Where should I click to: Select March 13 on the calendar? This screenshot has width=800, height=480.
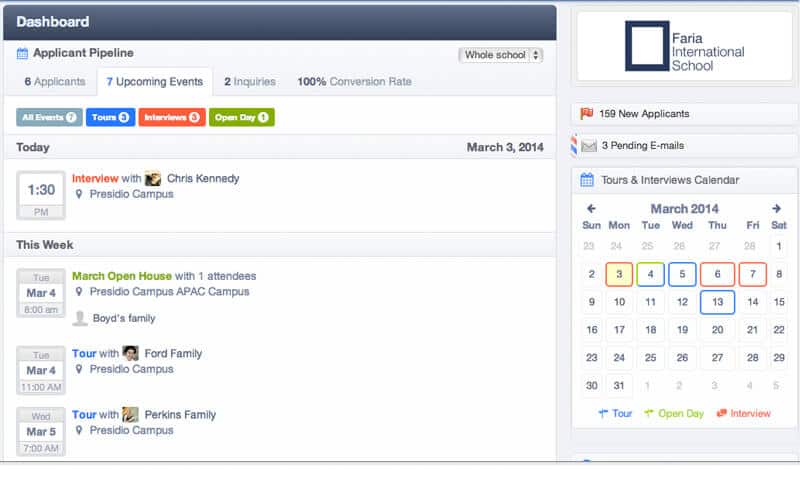[x=717, y=302]
